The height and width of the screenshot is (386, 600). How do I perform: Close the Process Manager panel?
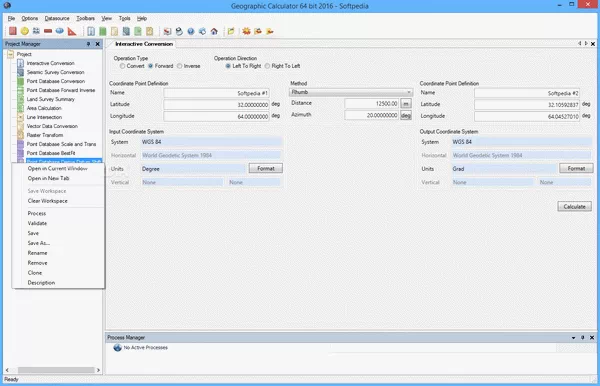tap(592, 337)
